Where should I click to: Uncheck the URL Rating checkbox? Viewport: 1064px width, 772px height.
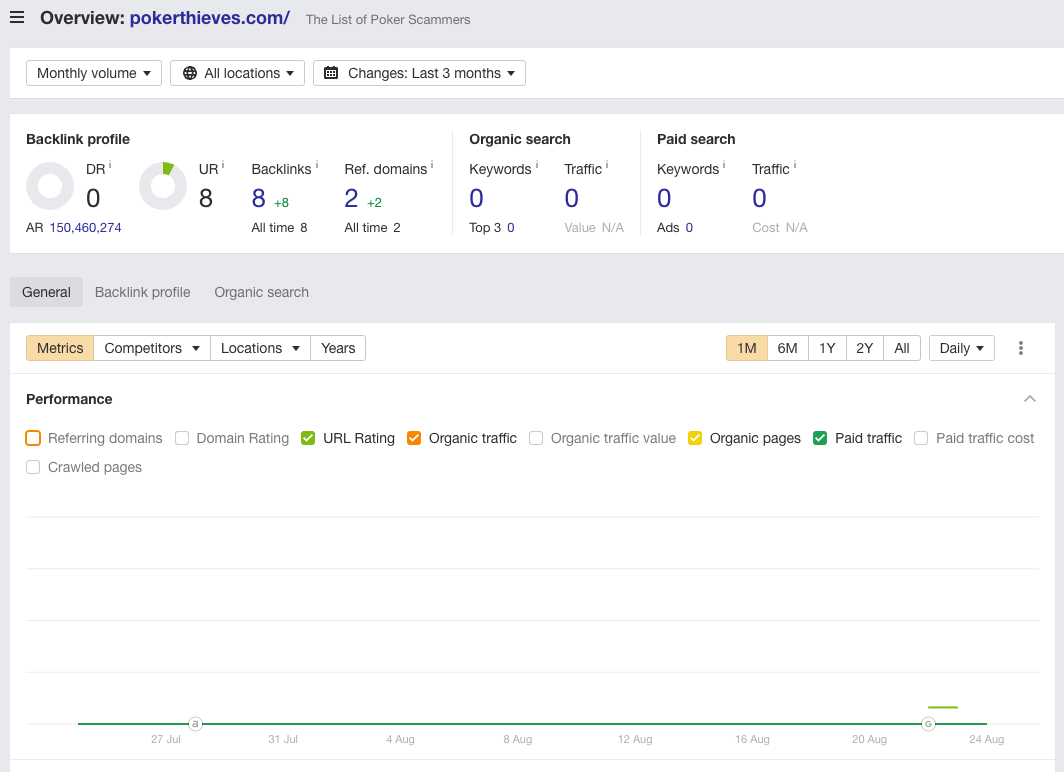(x=308, y=438)
